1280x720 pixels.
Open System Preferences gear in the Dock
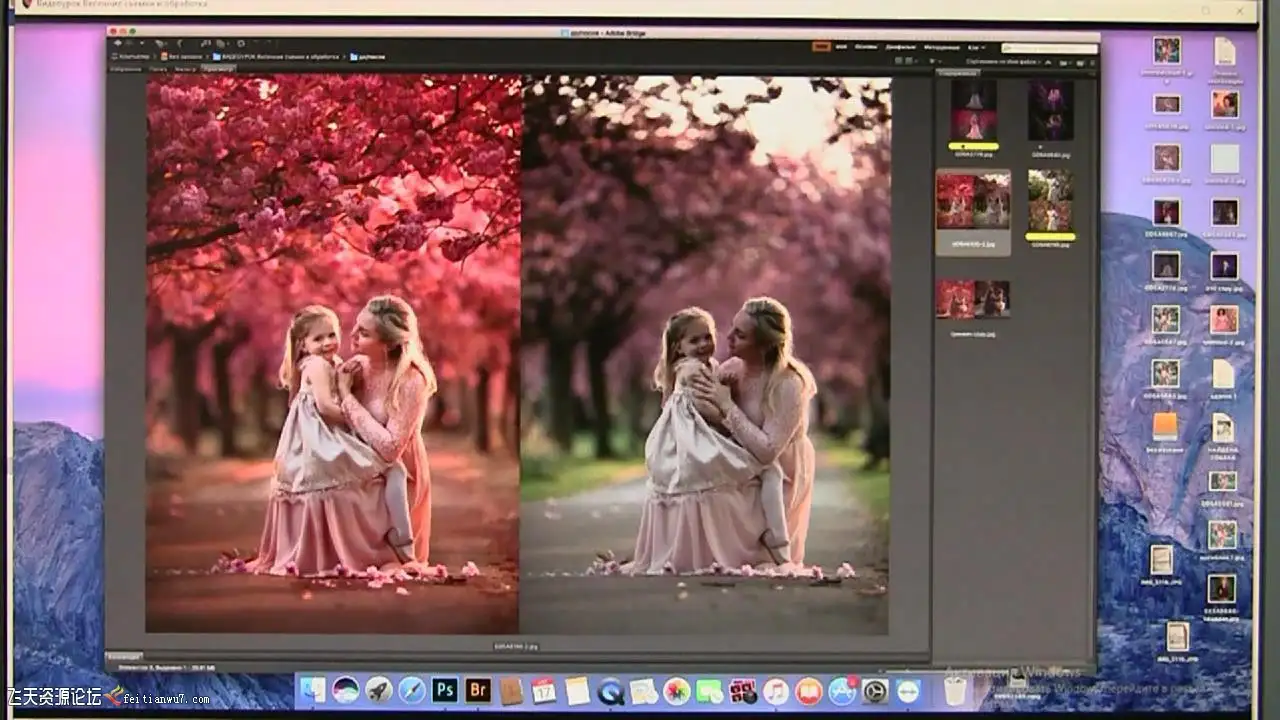(875, 690)
